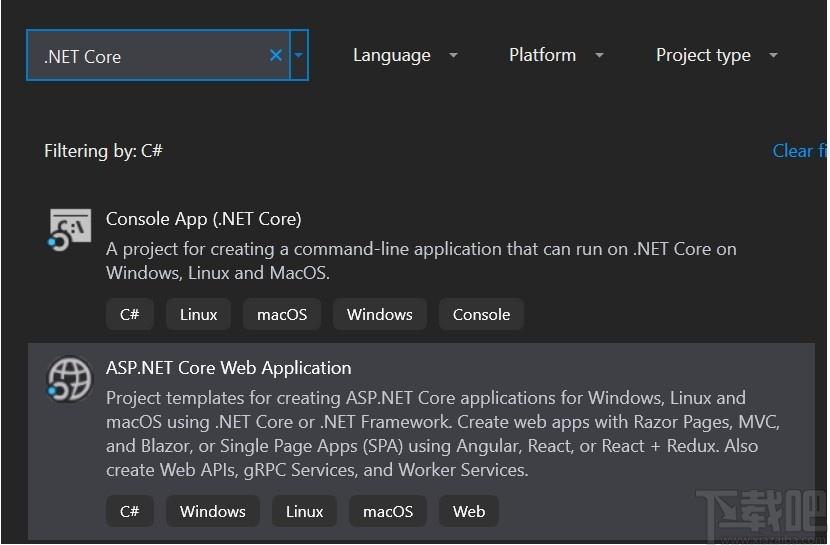Click the macOS tag under Console App

[x=282, y=314]
